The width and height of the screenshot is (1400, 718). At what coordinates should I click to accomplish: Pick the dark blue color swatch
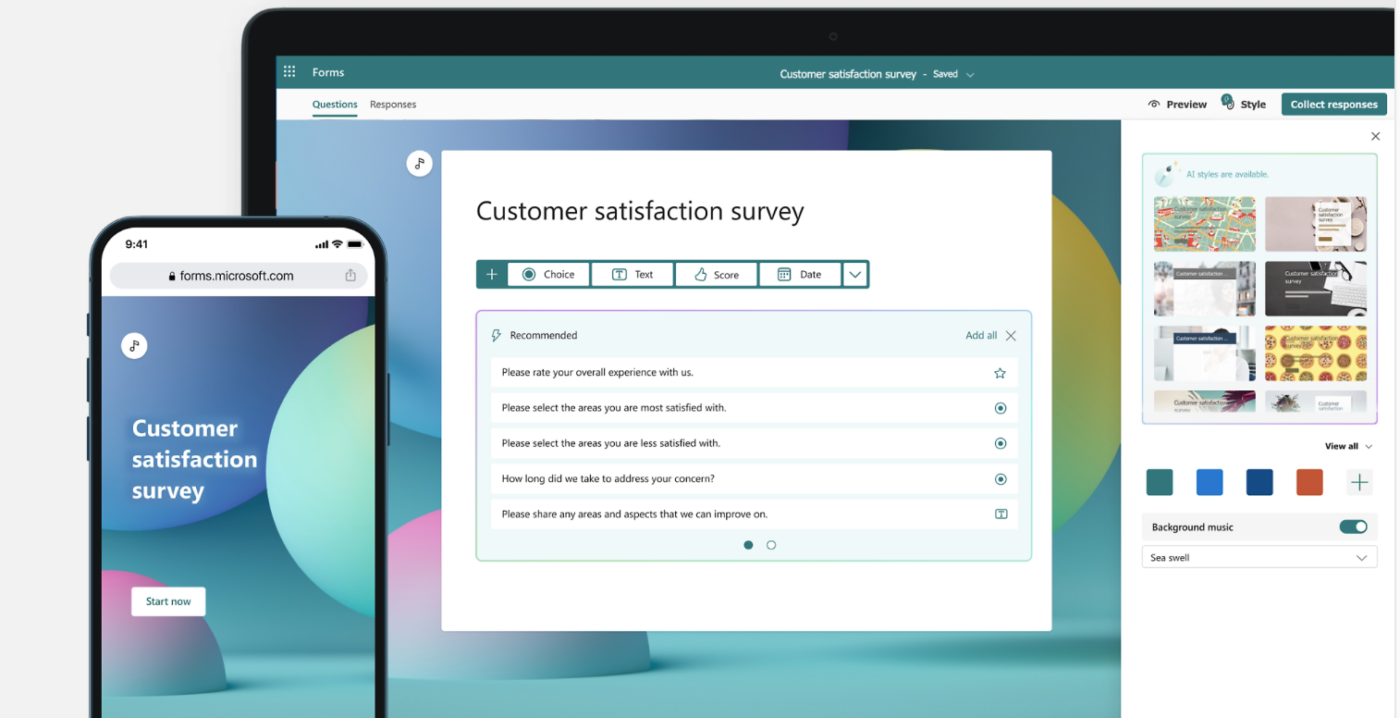1259,482
